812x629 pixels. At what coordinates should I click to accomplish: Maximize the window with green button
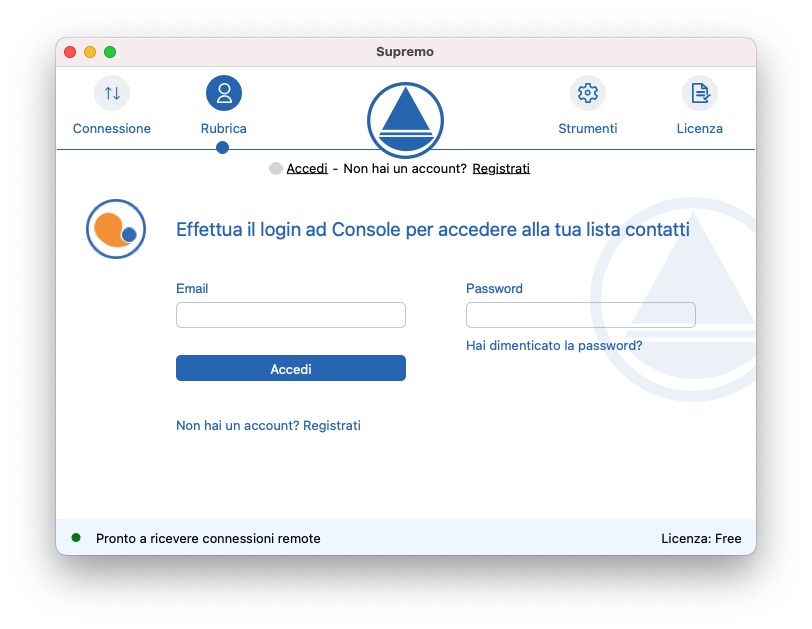tap(110, 52)
